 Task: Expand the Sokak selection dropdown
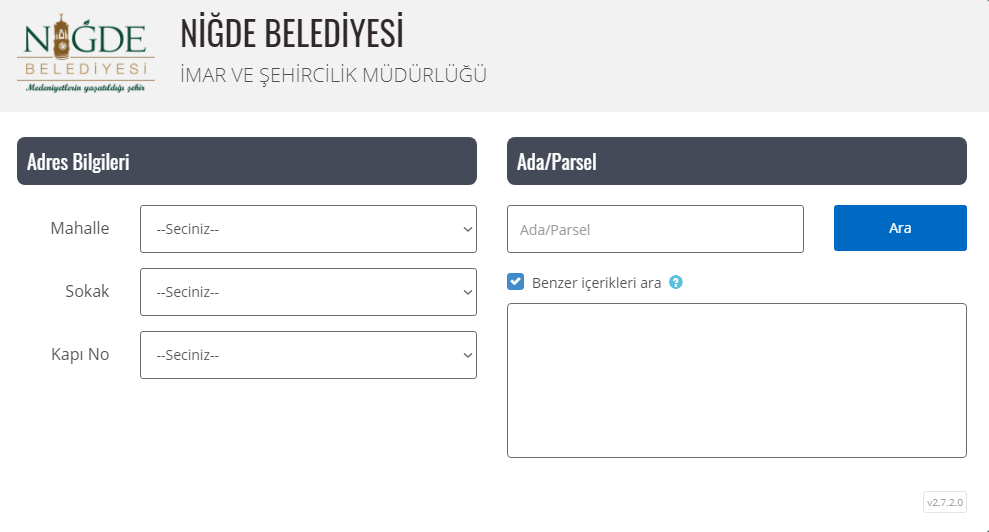point(308,292)
